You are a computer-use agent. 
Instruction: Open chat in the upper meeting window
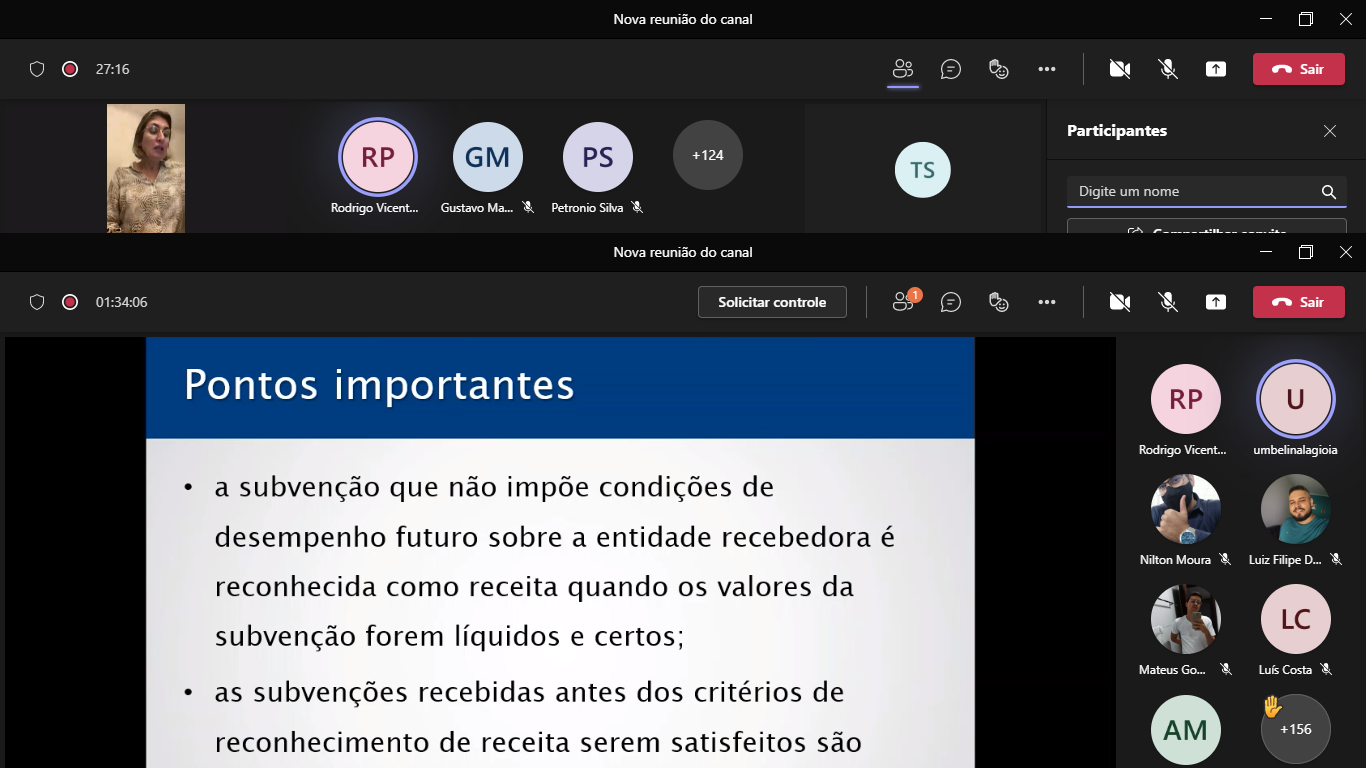(951, 69)
